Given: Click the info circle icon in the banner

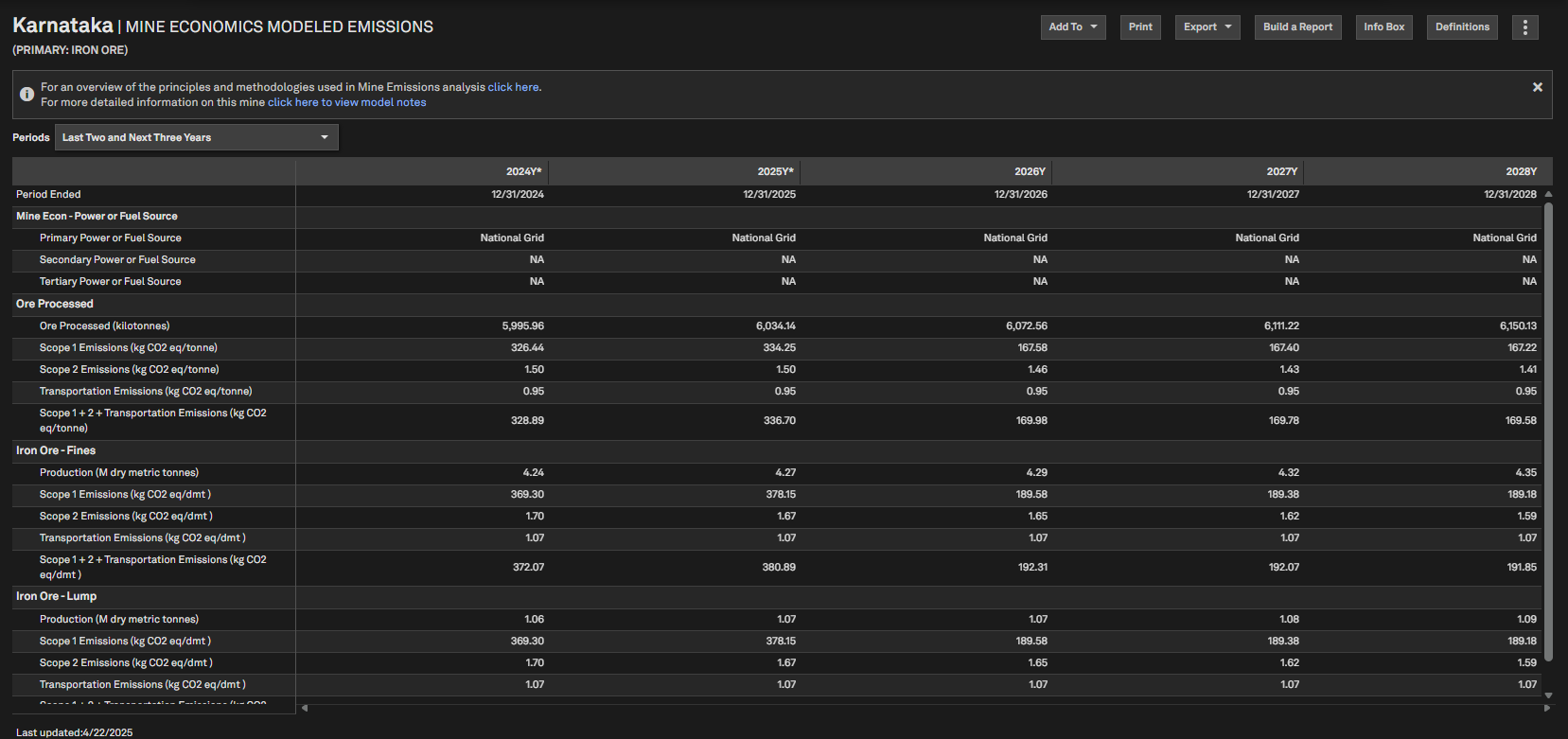Looking at the screenshot, I should (26, 95).
